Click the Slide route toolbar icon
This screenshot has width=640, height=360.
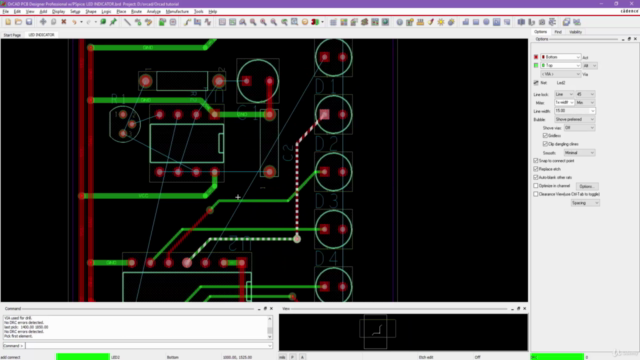pos(198,22)
